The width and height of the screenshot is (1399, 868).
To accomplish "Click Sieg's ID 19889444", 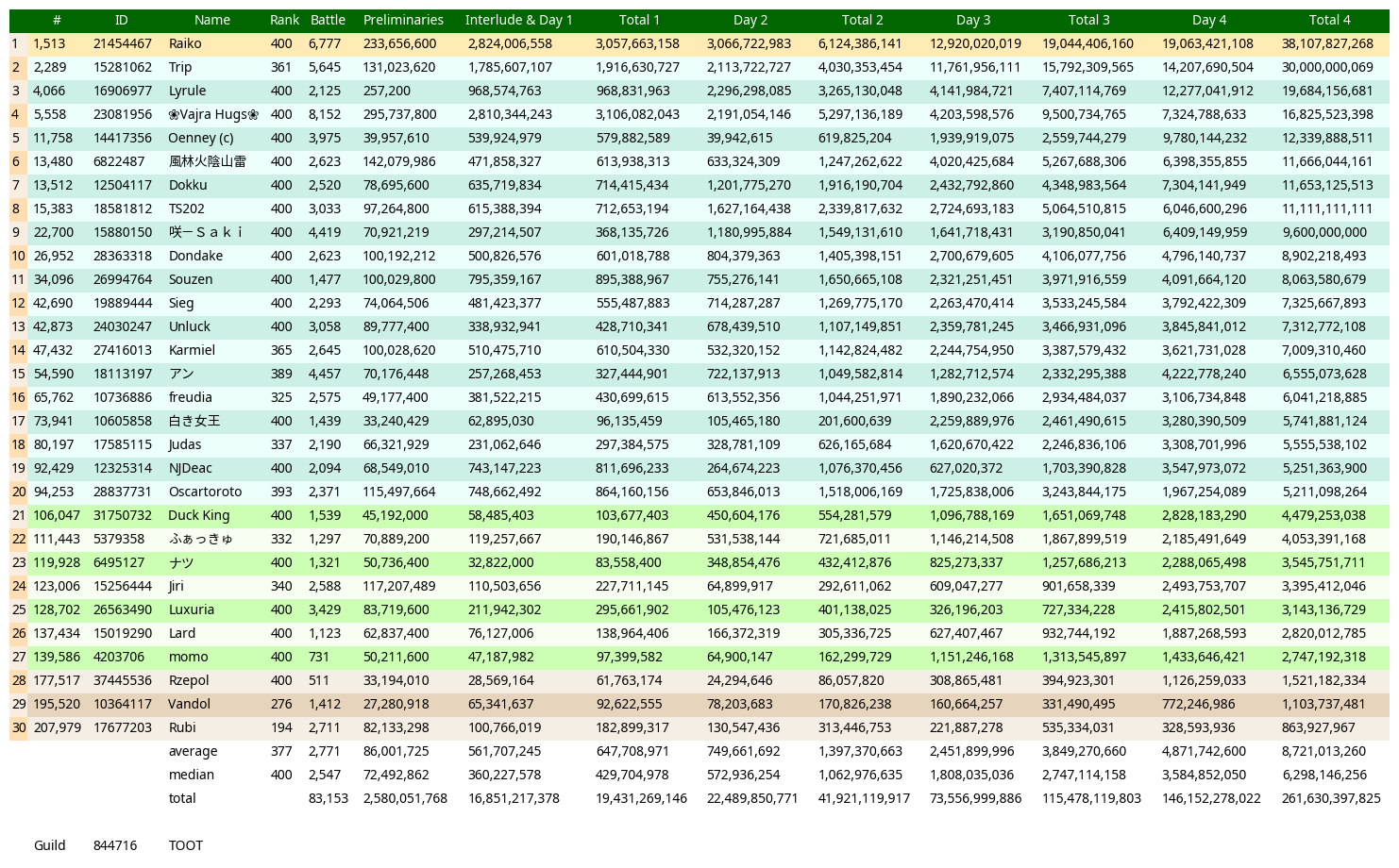I will coord(123,303).
